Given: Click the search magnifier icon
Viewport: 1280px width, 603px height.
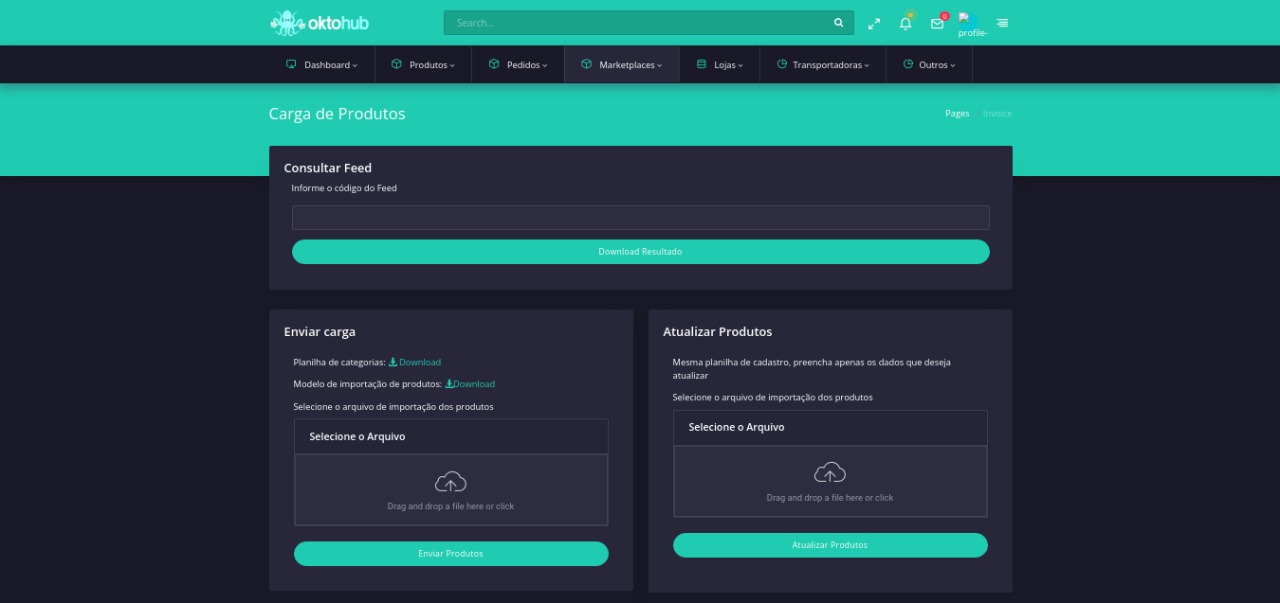Looking at the screenshot, I should click(838, 23).
